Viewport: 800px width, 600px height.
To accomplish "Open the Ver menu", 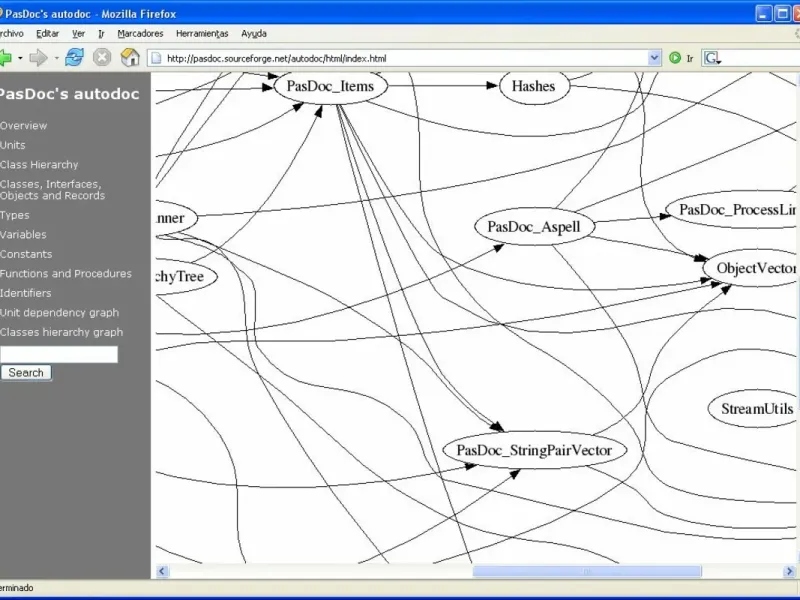I will point(78,34).
